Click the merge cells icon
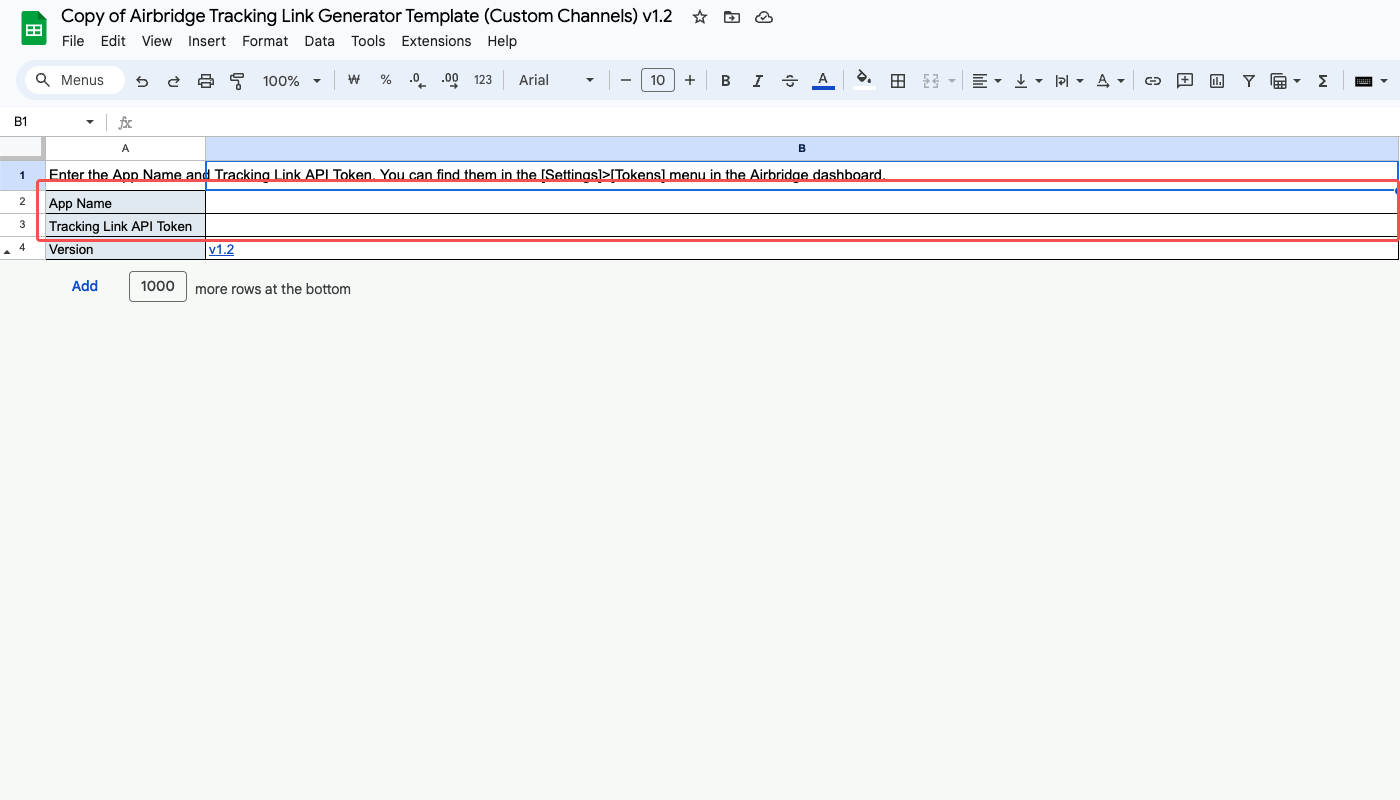 (931, 81)
